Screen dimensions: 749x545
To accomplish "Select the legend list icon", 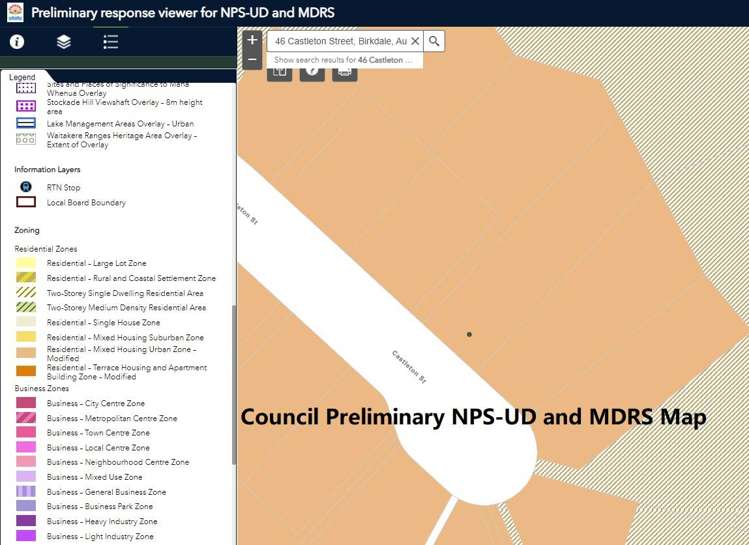I will point(110,42).
